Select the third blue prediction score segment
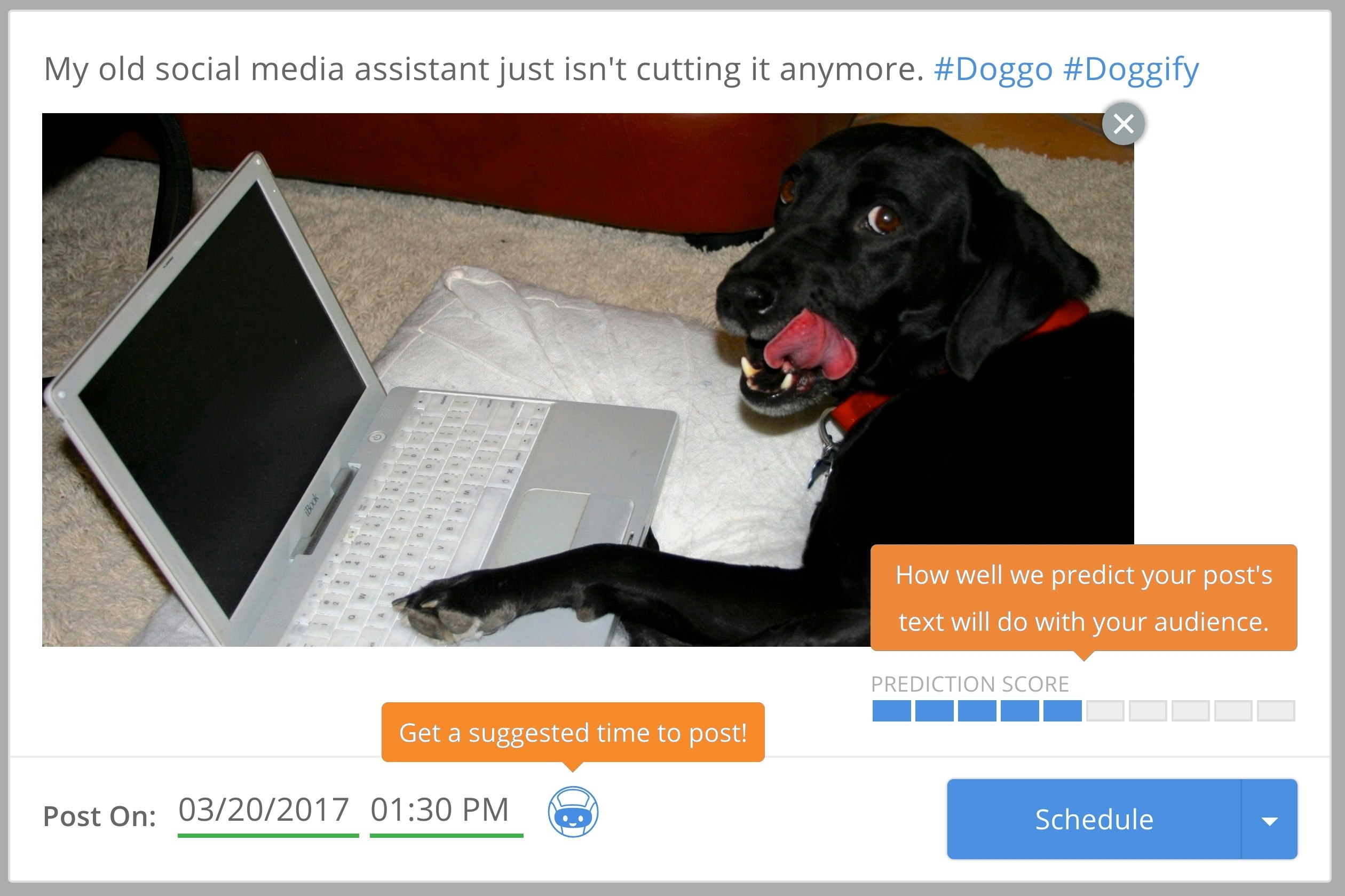 [977, 711]
